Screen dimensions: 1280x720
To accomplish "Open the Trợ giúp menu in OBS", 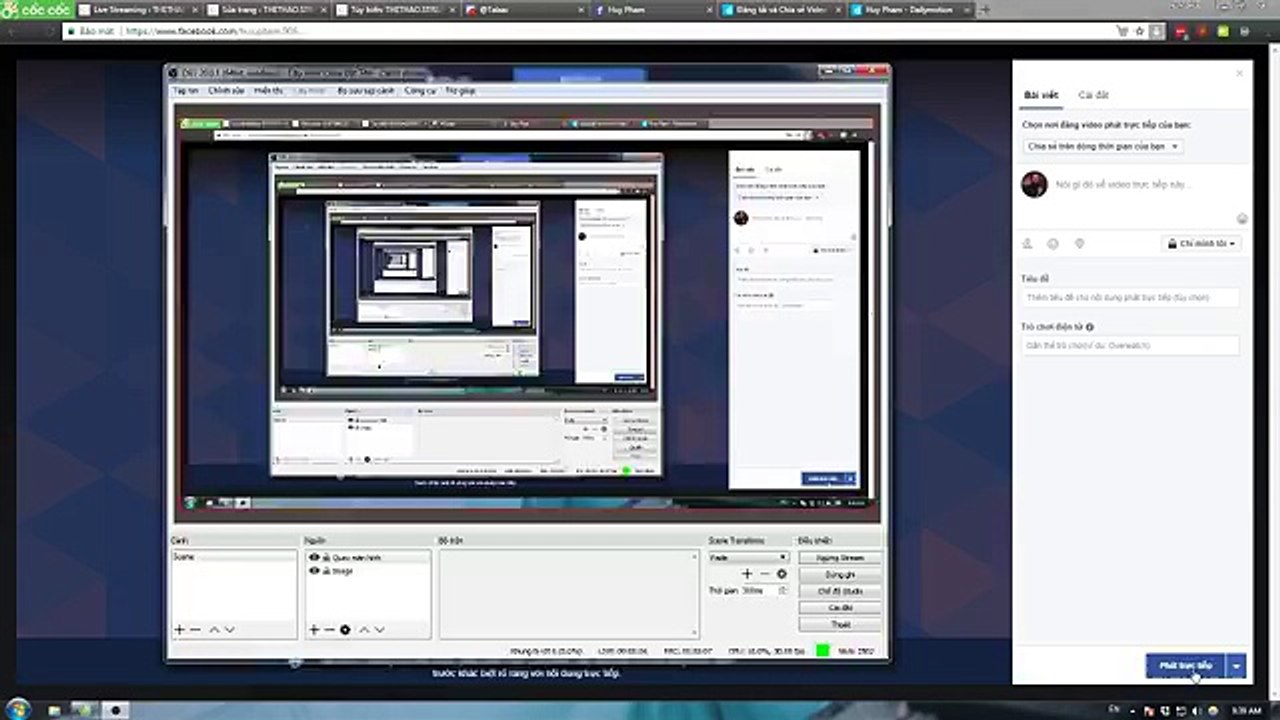I will (x=460, y=90).
